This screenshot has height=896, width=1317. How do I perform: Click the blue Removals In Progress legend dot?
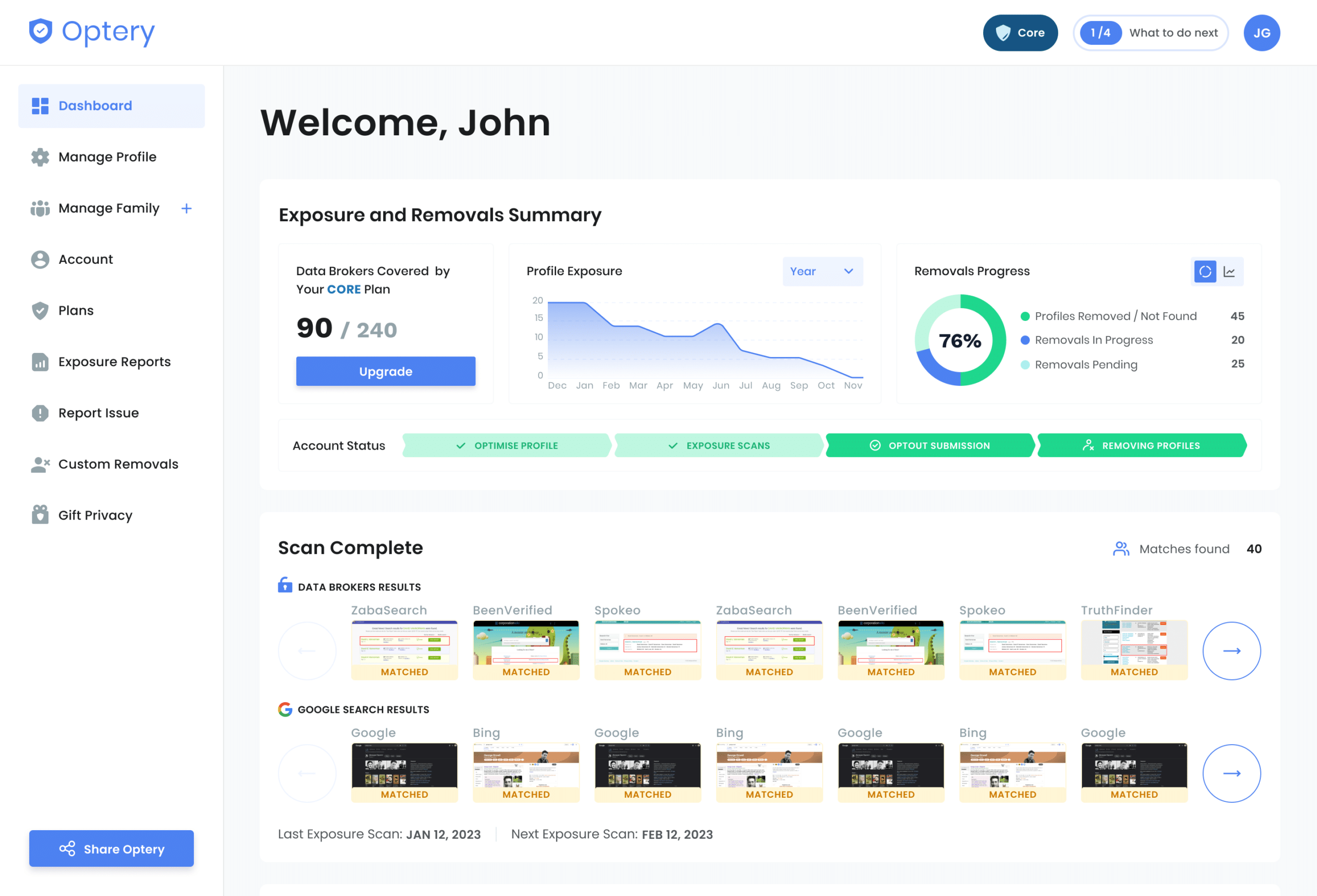click(1025, 340)
